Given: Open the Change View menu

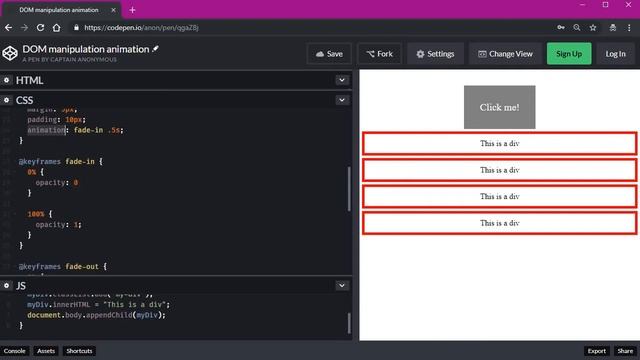Looking at the screenshot, I should point(505,53).
